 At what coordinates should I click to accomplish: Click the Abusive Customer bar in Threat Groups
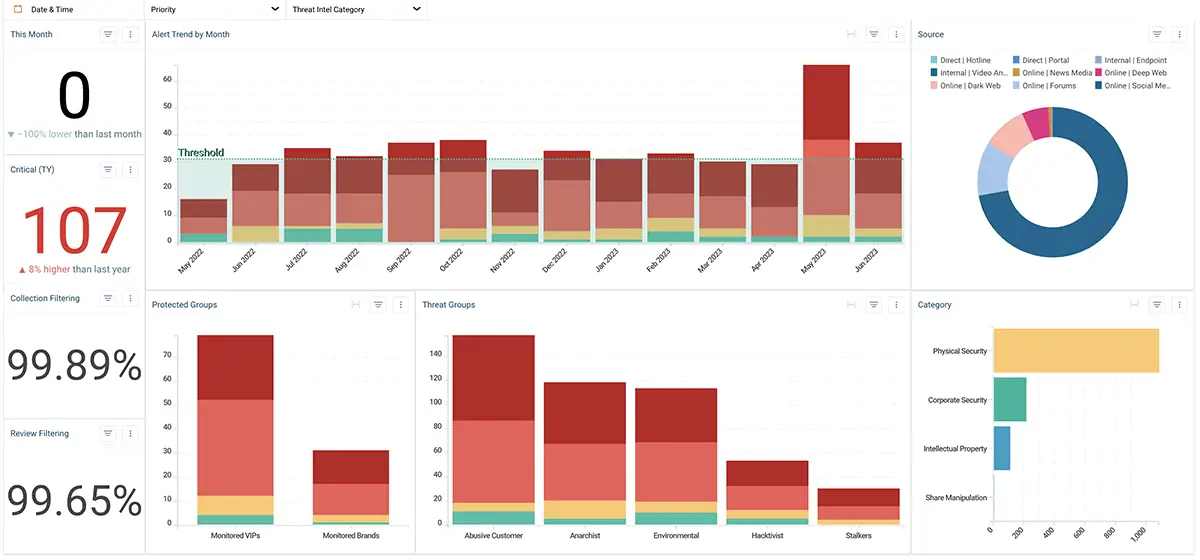[x=494, y=430]
